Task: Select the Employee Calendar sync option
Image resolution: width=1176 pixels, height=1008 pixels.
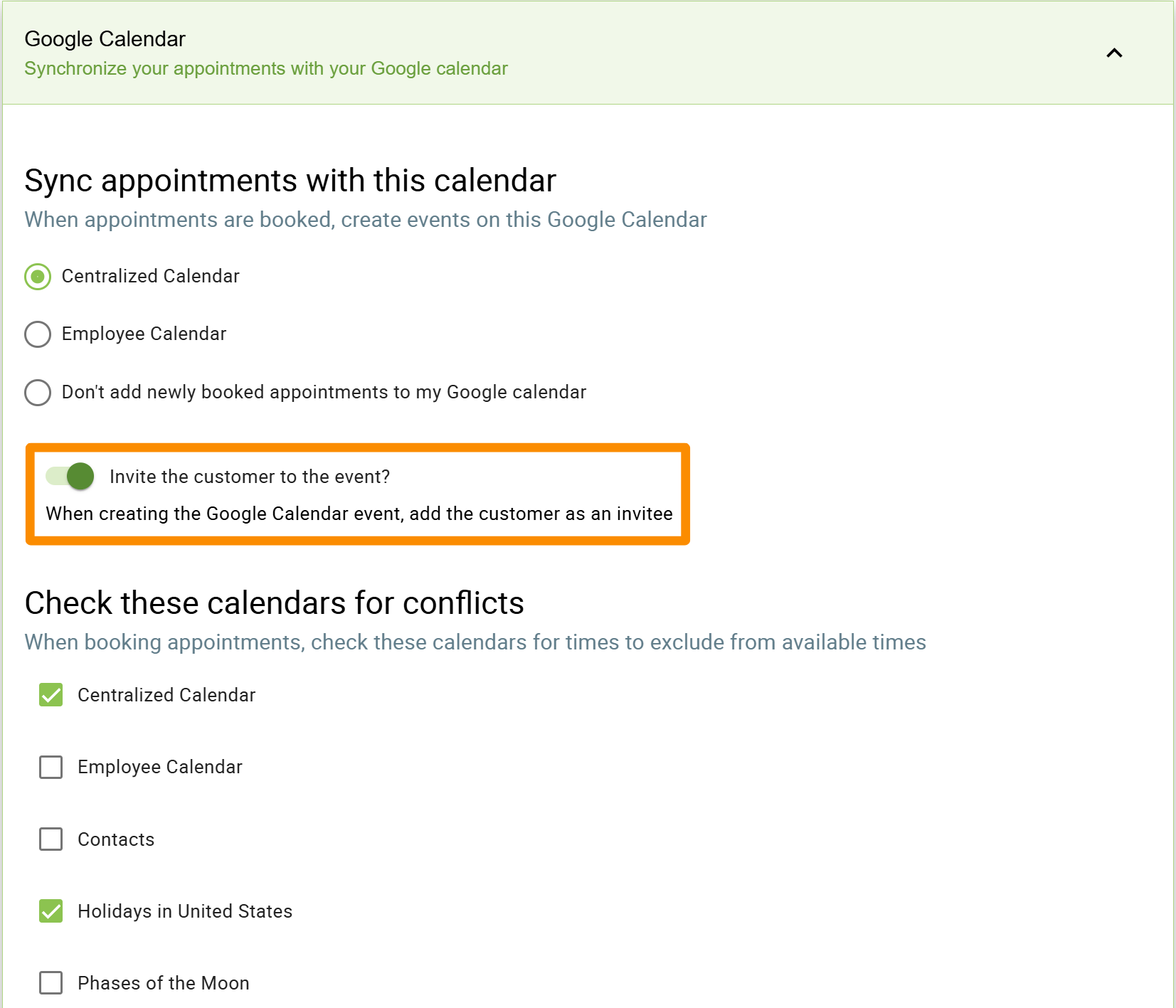Action: click(38, 334)
